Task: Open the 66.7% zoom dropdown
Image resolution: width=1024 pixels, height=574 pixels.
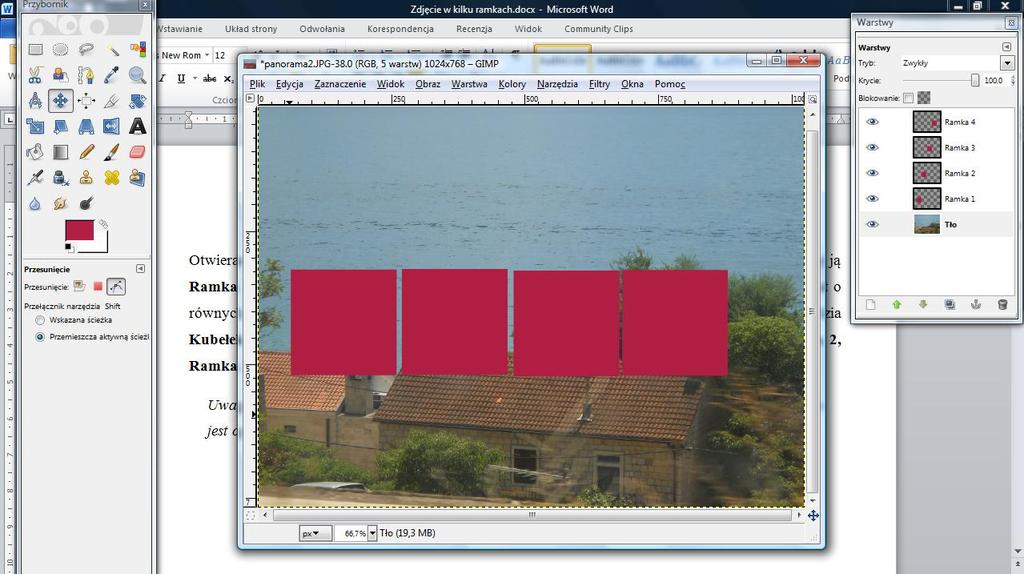Action: [372, 534]
